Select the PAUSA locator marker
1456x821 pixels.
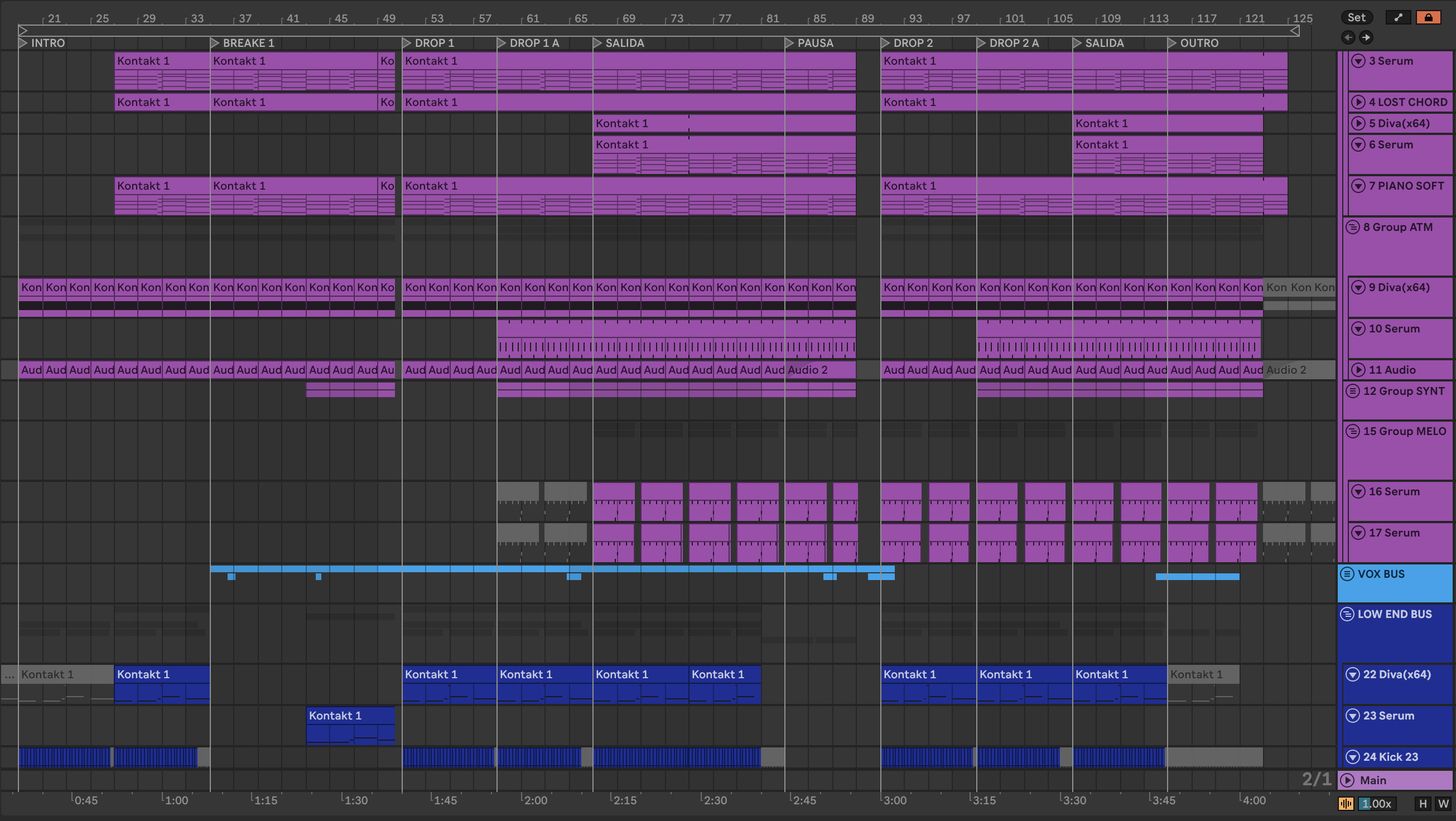pyautogui.click(x=789, y=43)
